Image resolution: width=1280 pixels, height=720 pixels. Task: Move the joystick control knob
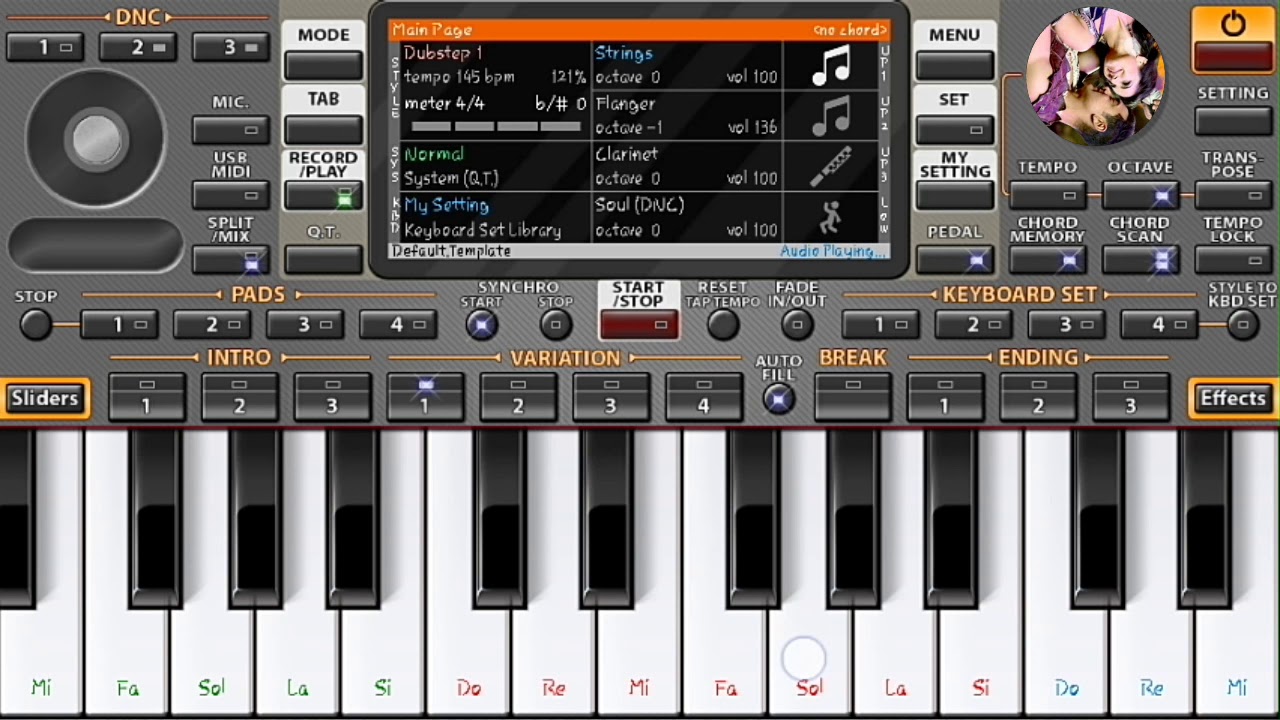click(96, 138)
